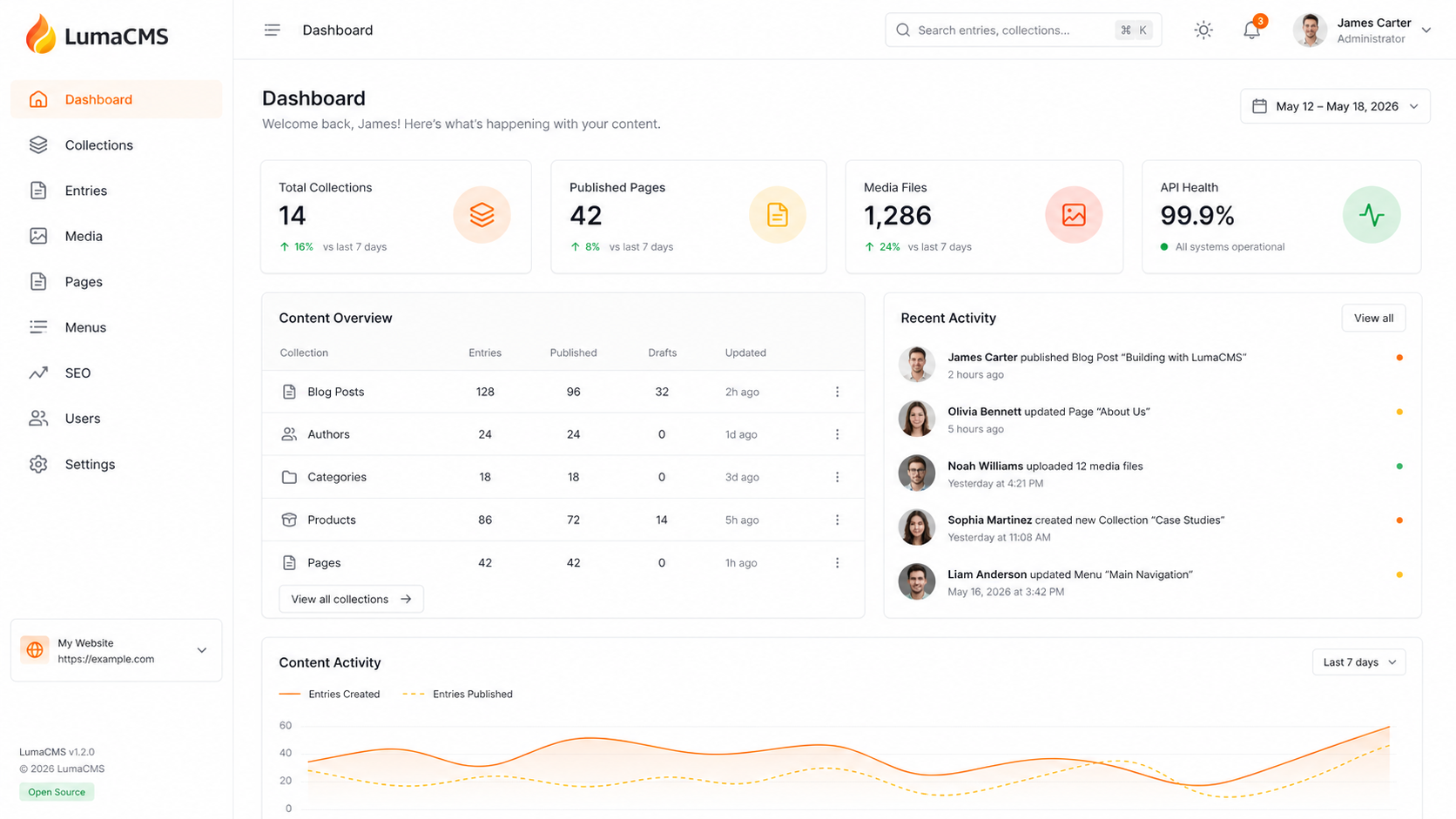Click the Categories folder icon in table
The width and height of the screenshot is (1456, 819).
coord(289,477)
